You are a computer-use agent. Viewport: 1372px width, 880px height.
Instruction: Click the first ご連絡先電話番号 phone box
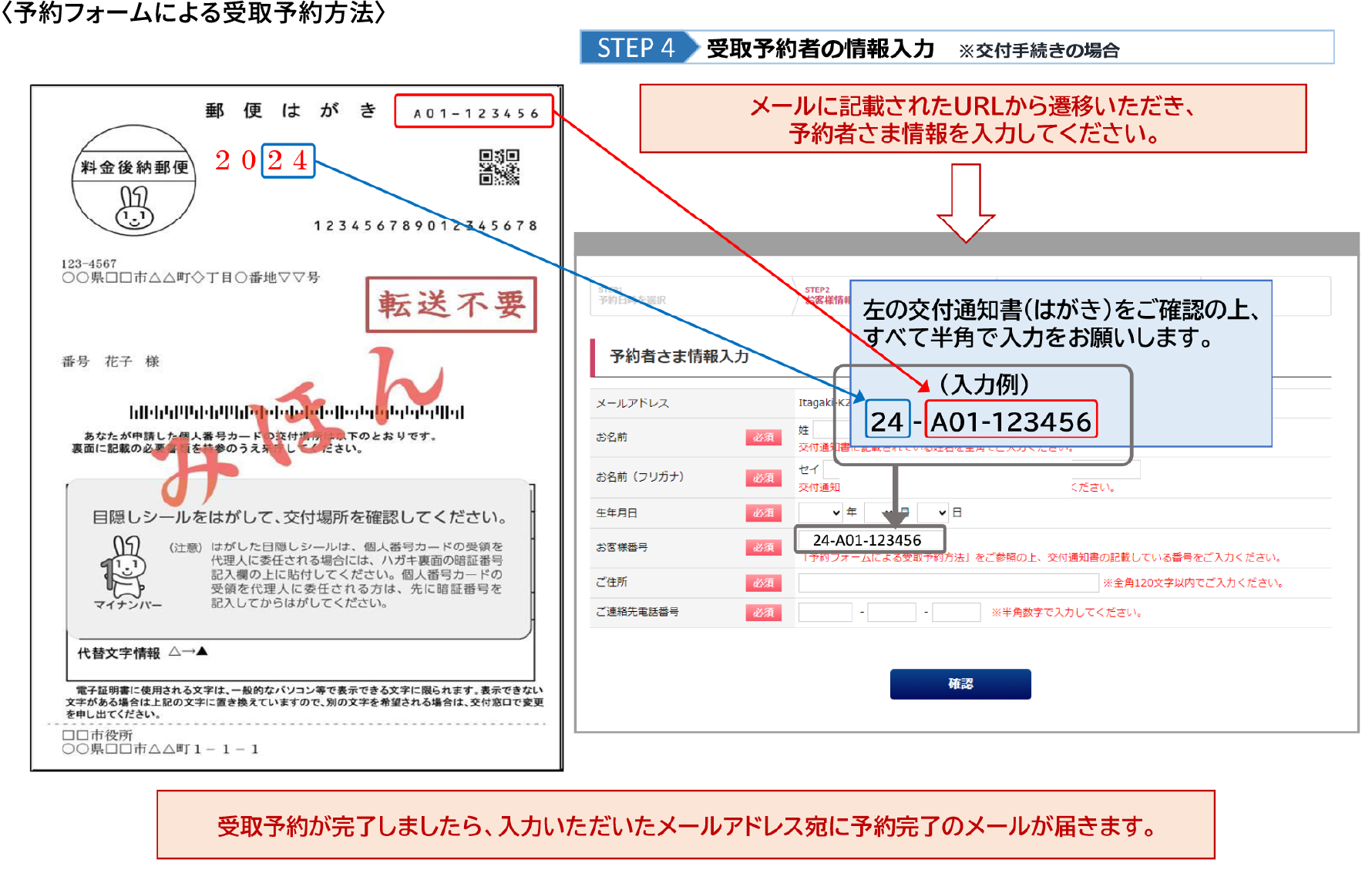click(x=826, y=613)
